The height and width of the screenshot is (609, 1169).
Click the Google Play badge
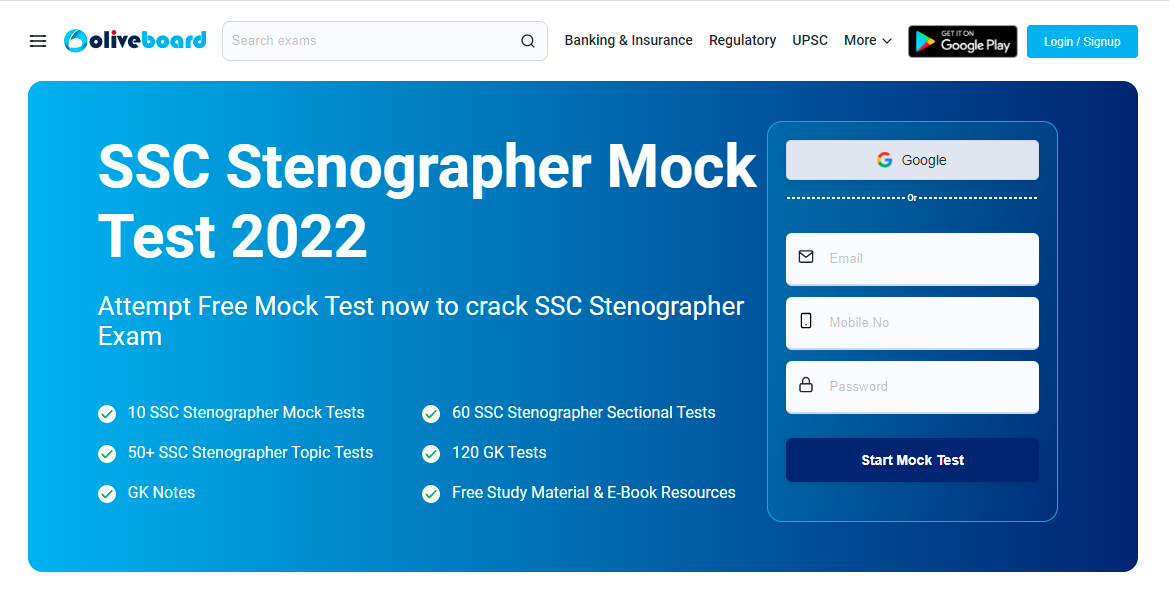[962, 41]
